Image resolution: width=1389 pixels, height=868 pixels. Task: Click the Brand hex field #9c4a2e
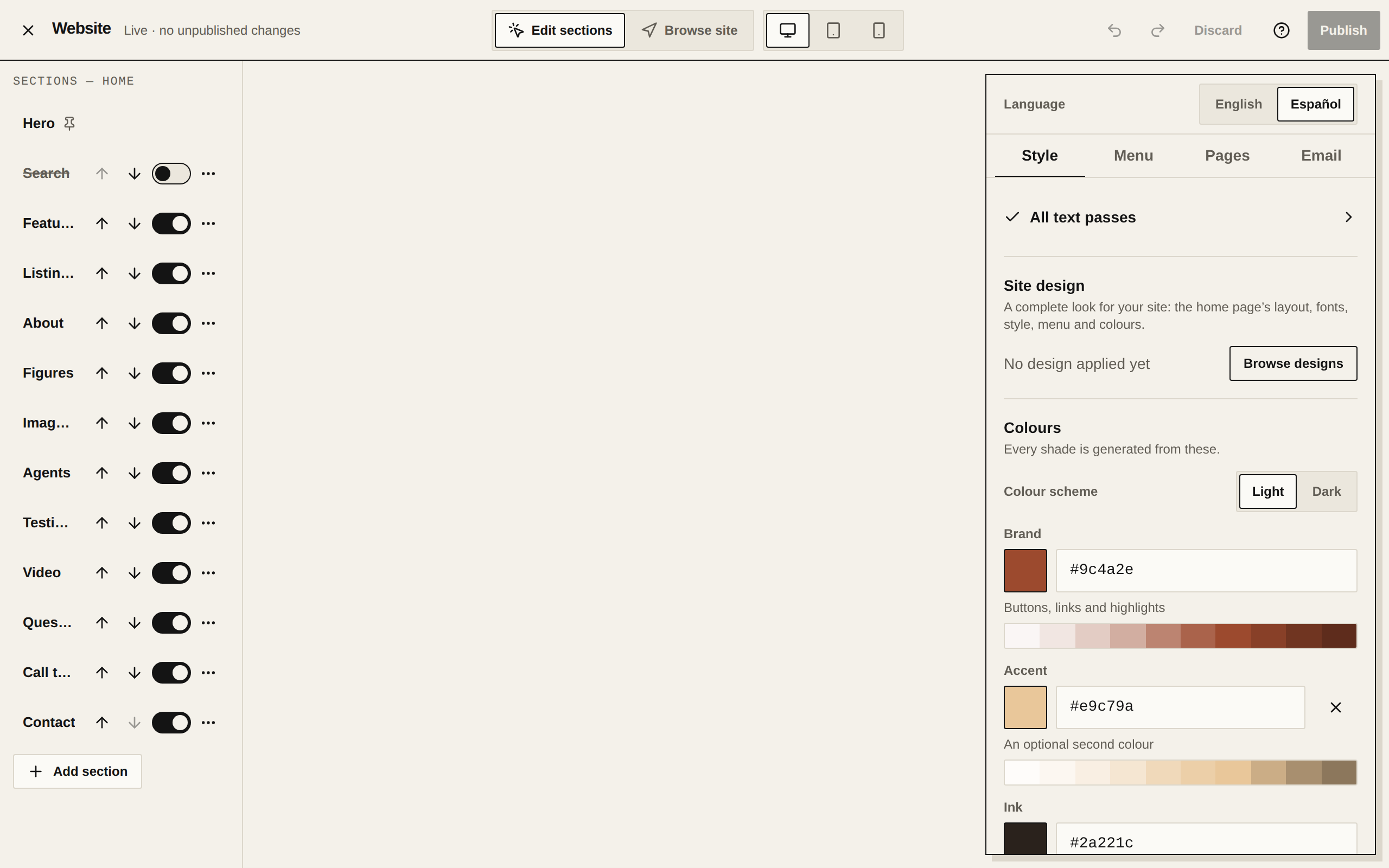[x=1206, y=571]
